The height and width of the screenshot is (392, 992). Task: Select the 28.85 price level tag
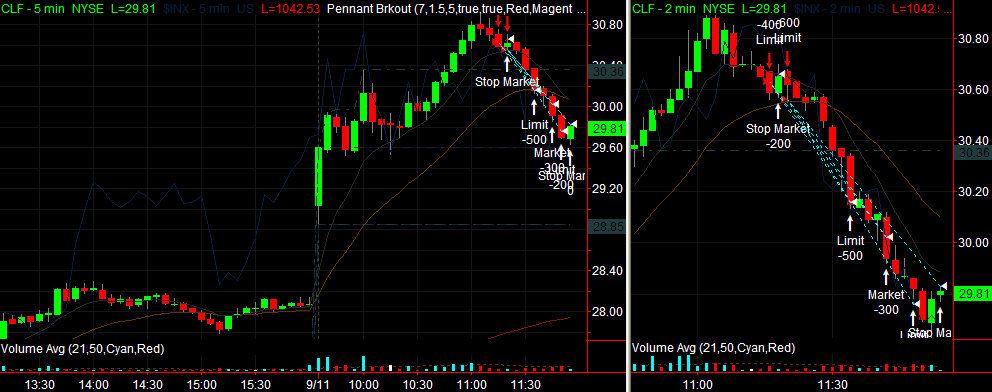[606, 226]
